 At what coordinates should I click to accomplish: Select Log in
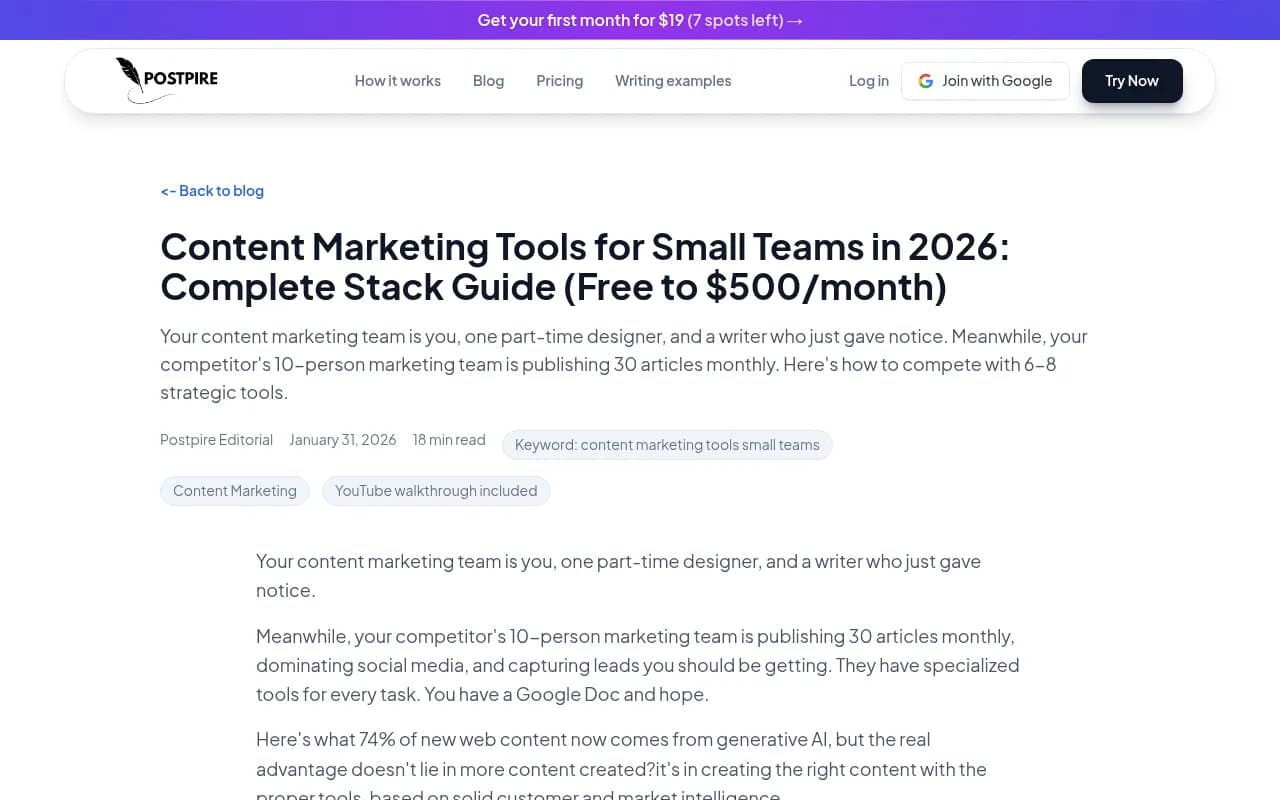pyautogui.click(x=868, y=81)
